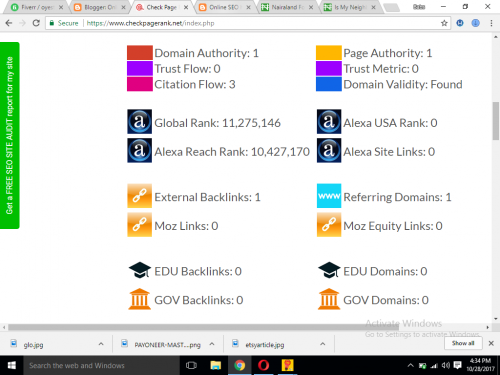The image size is (500, 375).
Task: Click the Alexa icon beside Global Rank
Action: point(140,122)
